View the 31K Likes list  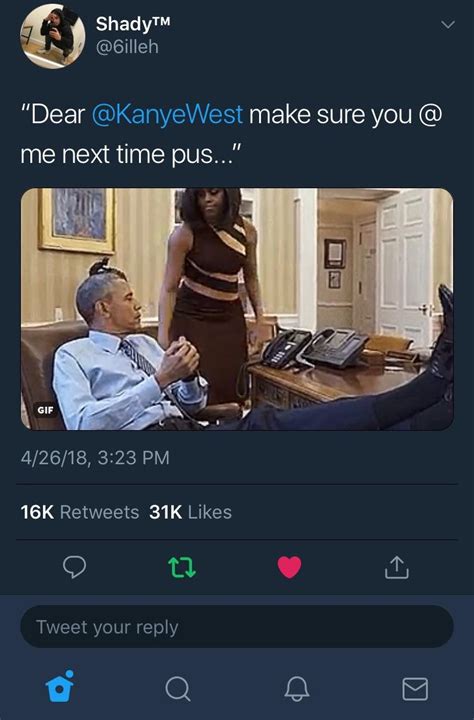(x=190, y=512)
